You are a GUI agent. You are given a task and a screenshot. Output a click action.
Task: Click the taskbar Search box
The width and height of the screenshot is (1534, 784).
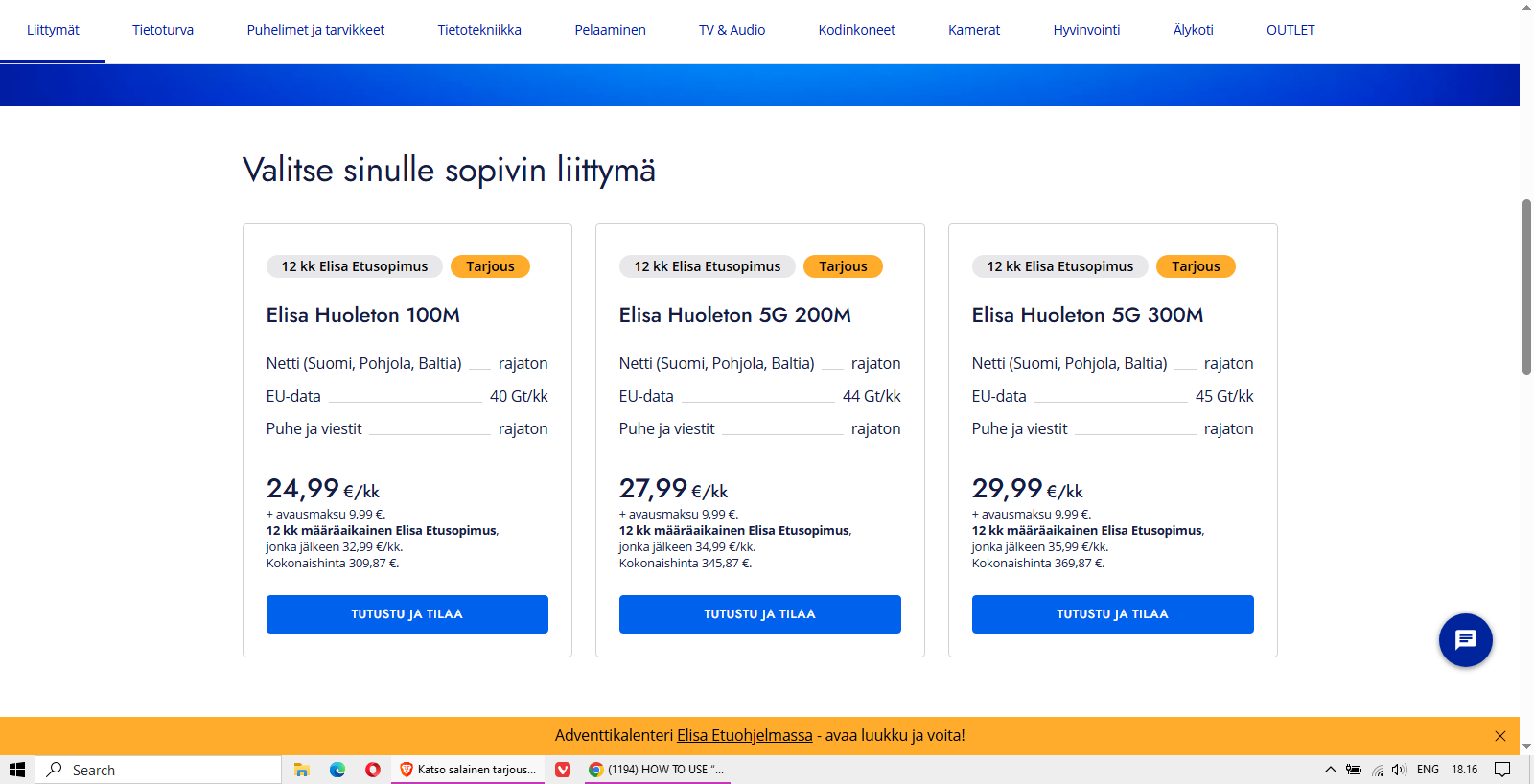pyautogui.click(x=159, y=770)
